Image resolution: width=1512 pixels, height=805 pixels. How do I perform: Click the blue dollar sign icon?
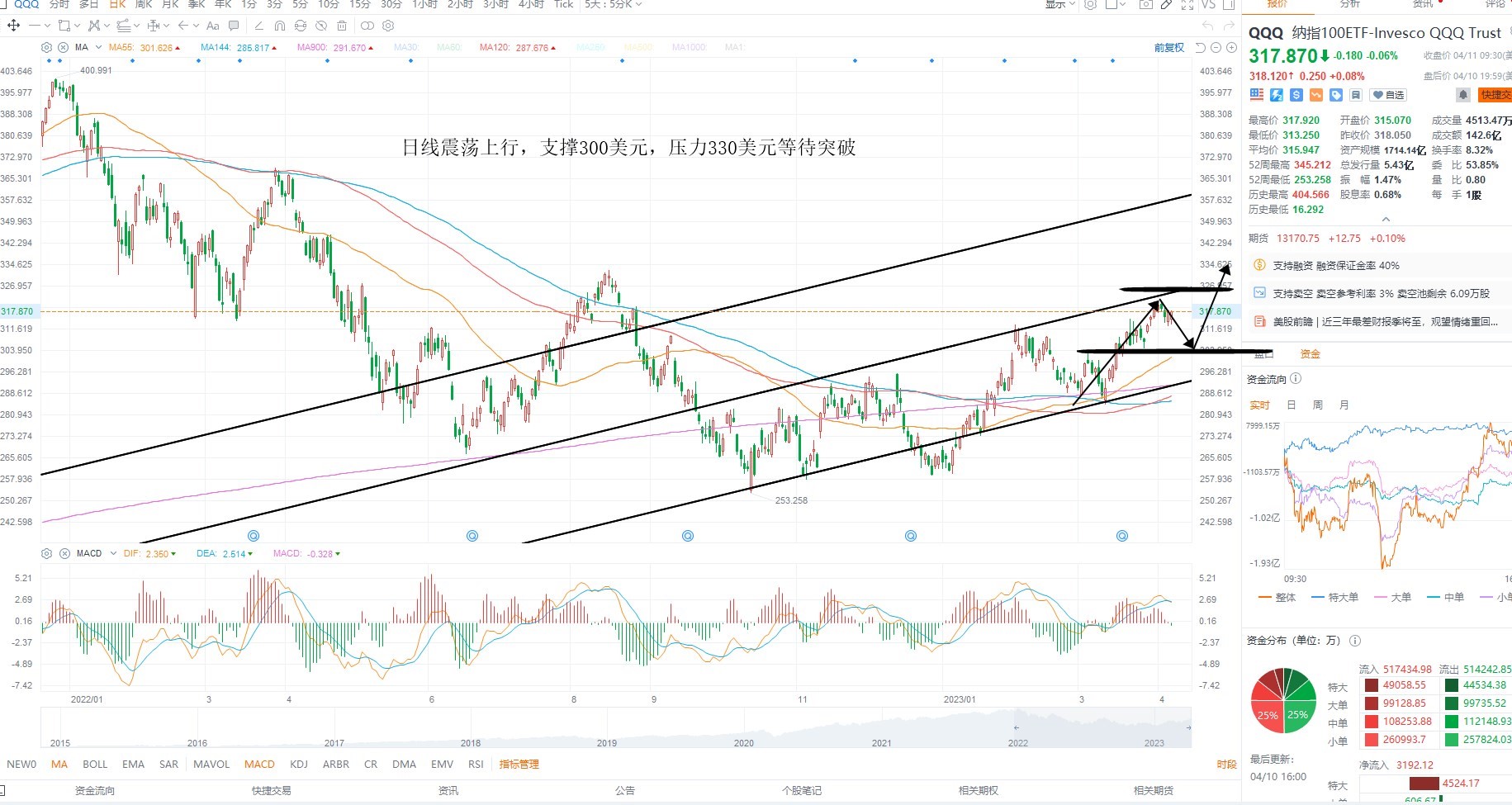click(1296, 95)
